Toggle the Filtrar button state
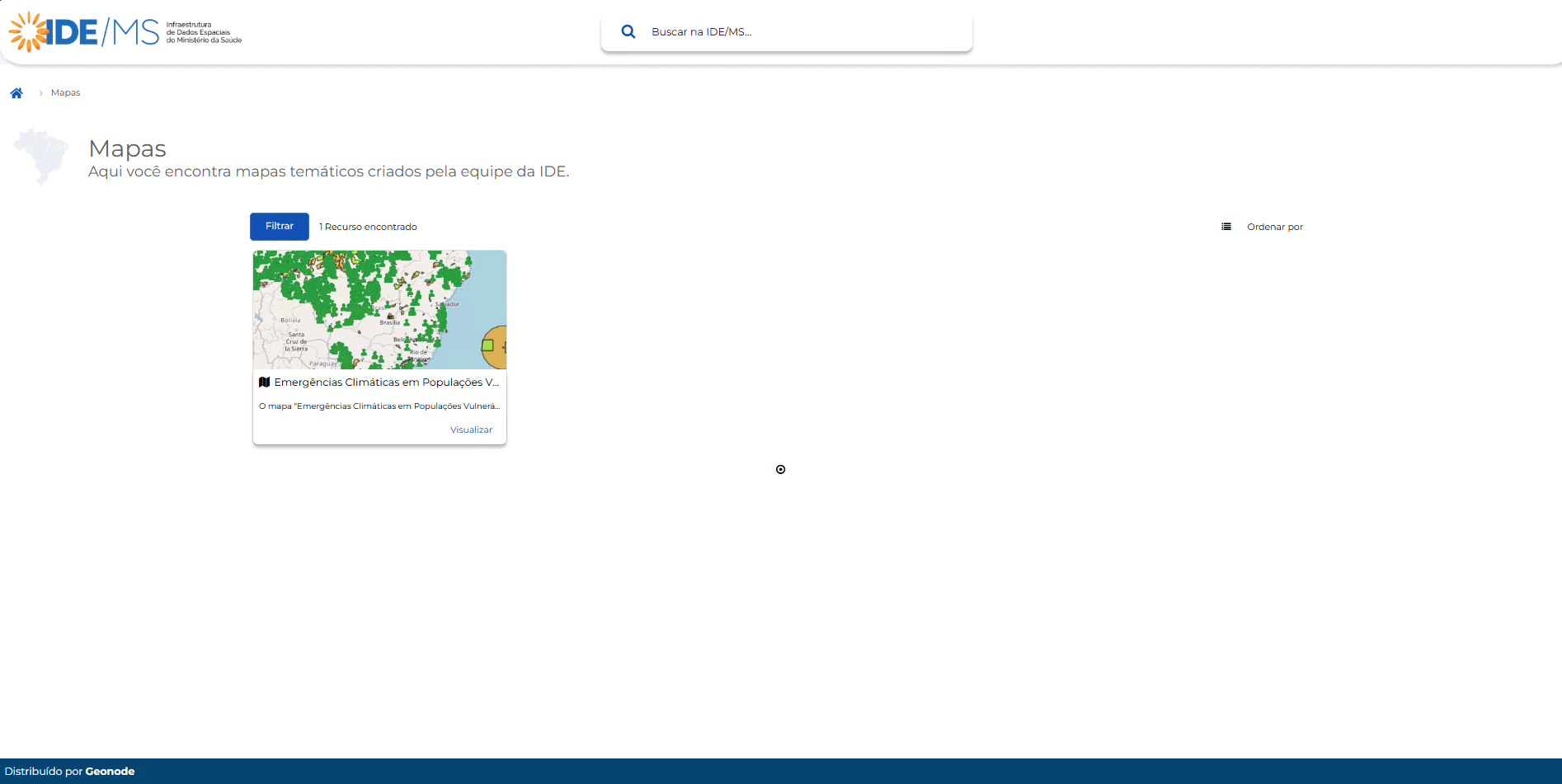The height and width of the screenshot is (784, 1562). pyautogui.click(x=279, y=226)
